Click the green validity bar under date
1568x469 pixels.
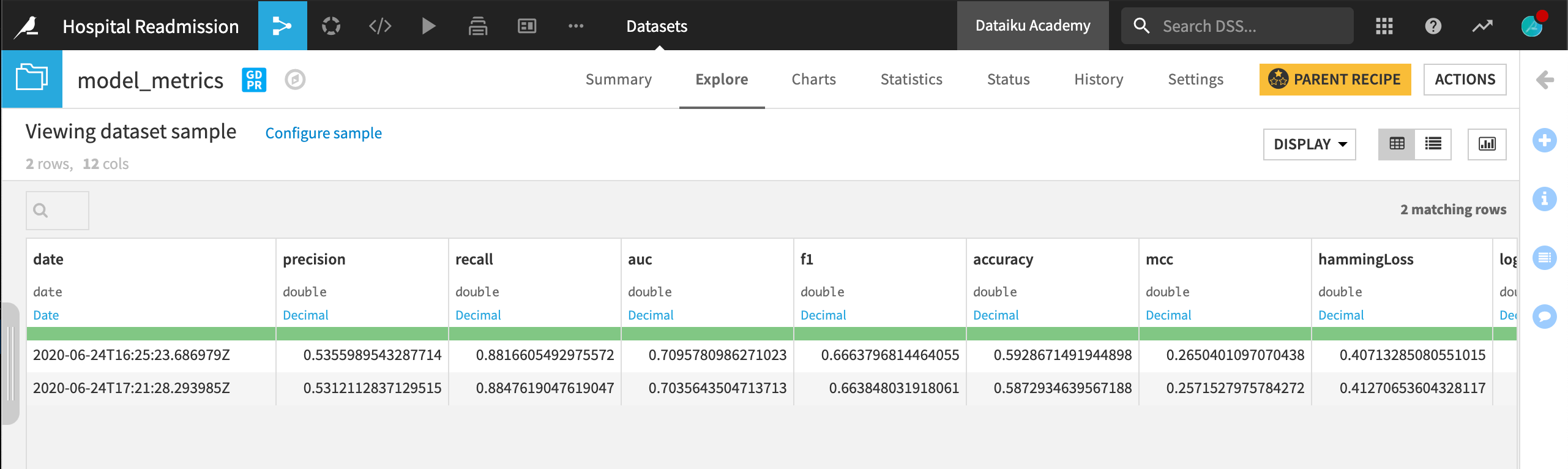(151, 334)
